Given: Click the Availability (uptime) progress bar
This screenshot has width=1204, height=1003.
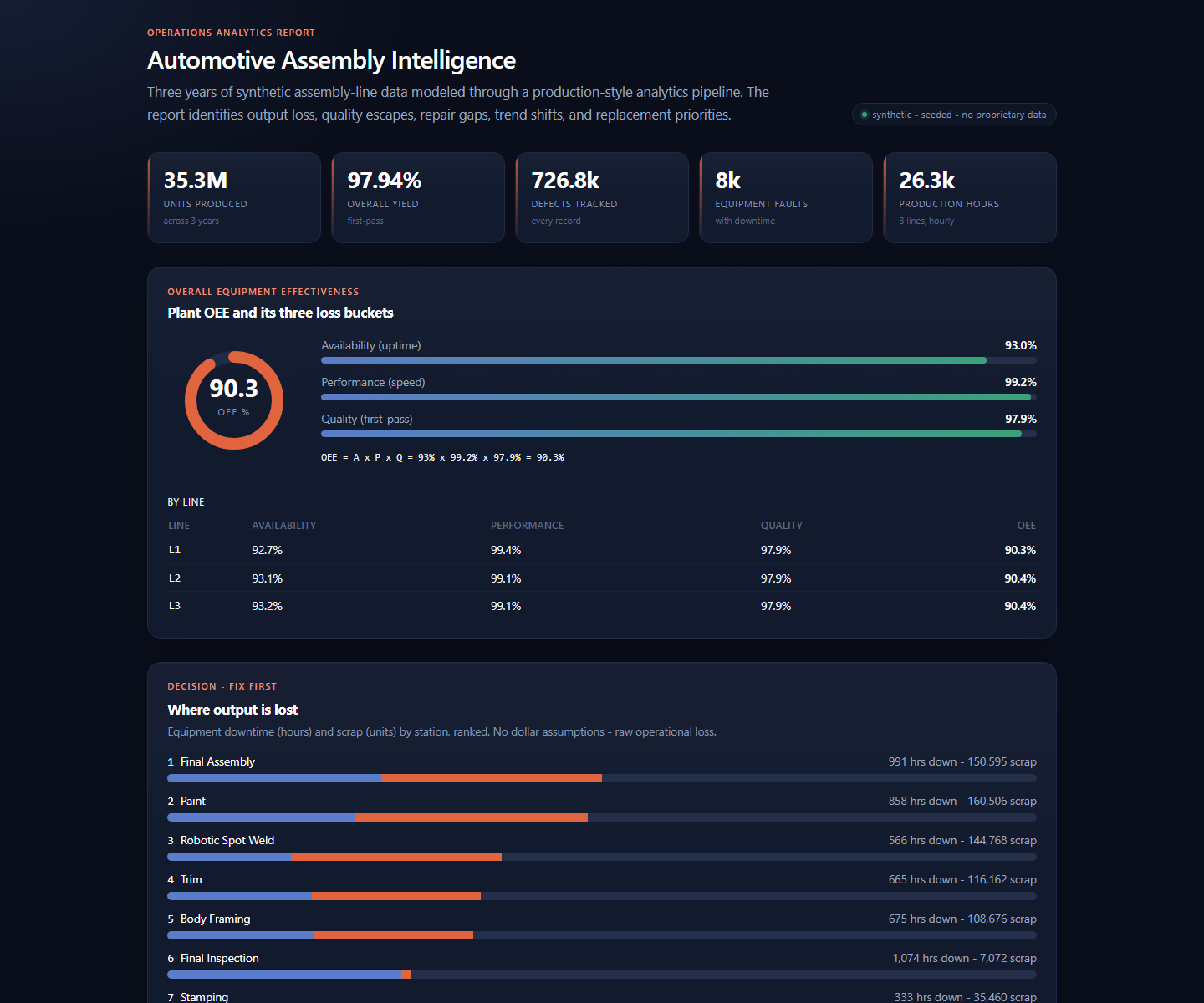Looking at the screenshot, I should pos(679,360).
